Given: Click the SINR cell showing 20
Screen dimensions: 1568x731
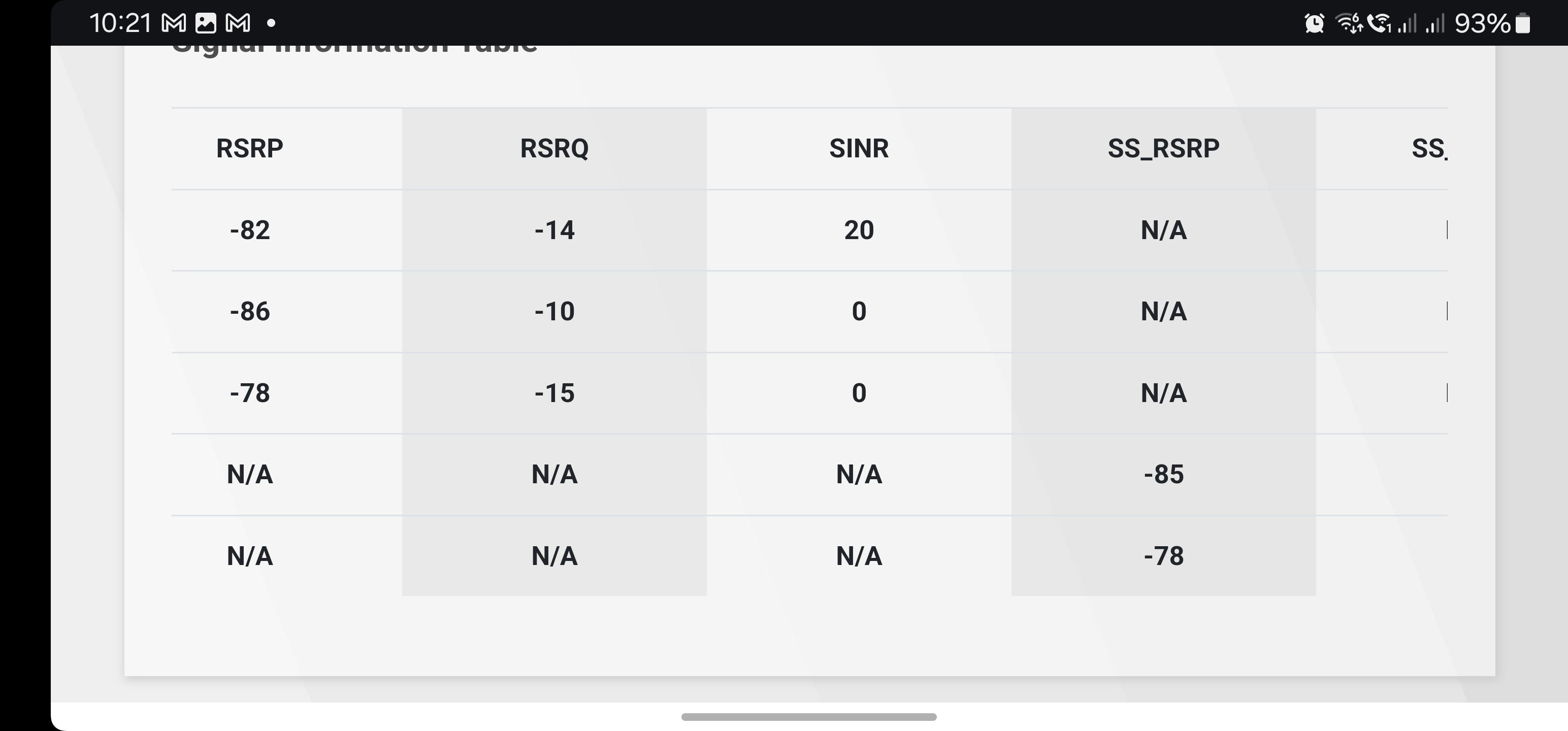Looking at the screenshot, I should pos(859,230).
